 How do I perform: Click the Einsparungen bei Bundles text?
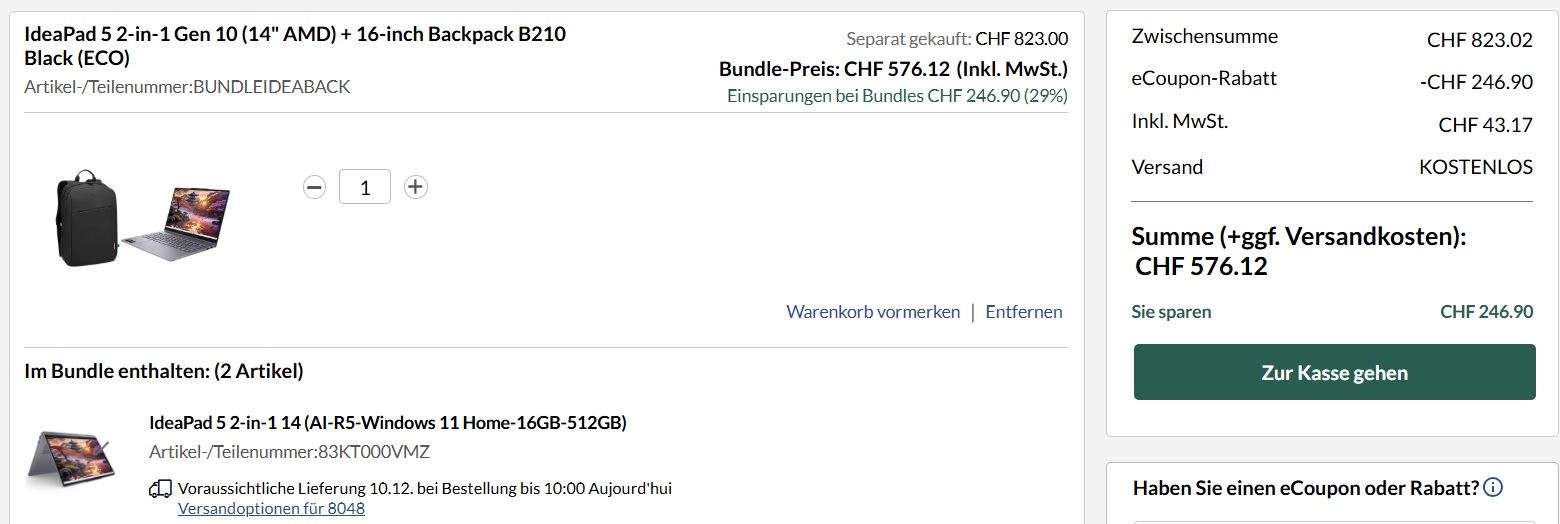897,96
